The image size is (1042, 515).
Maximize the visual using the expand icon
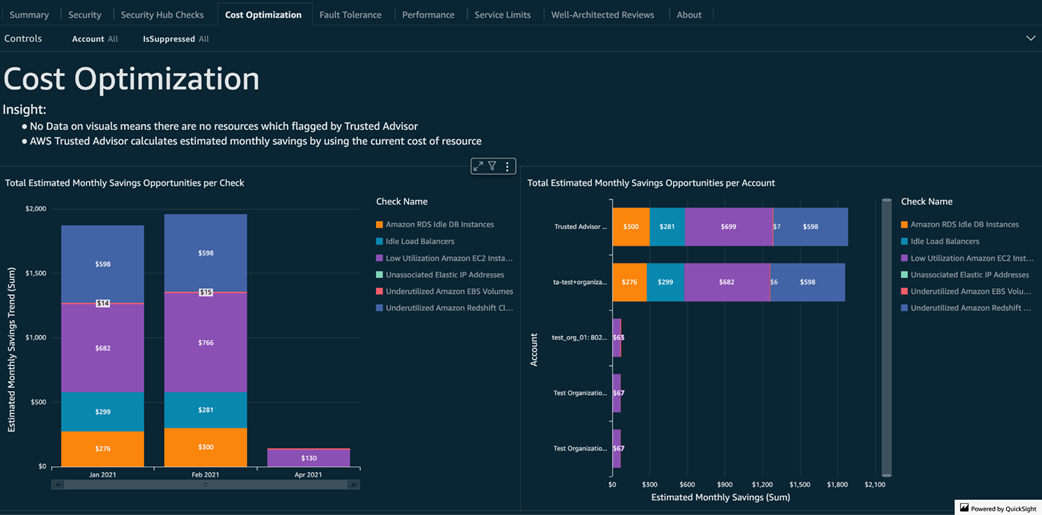(x=478, y=166)
